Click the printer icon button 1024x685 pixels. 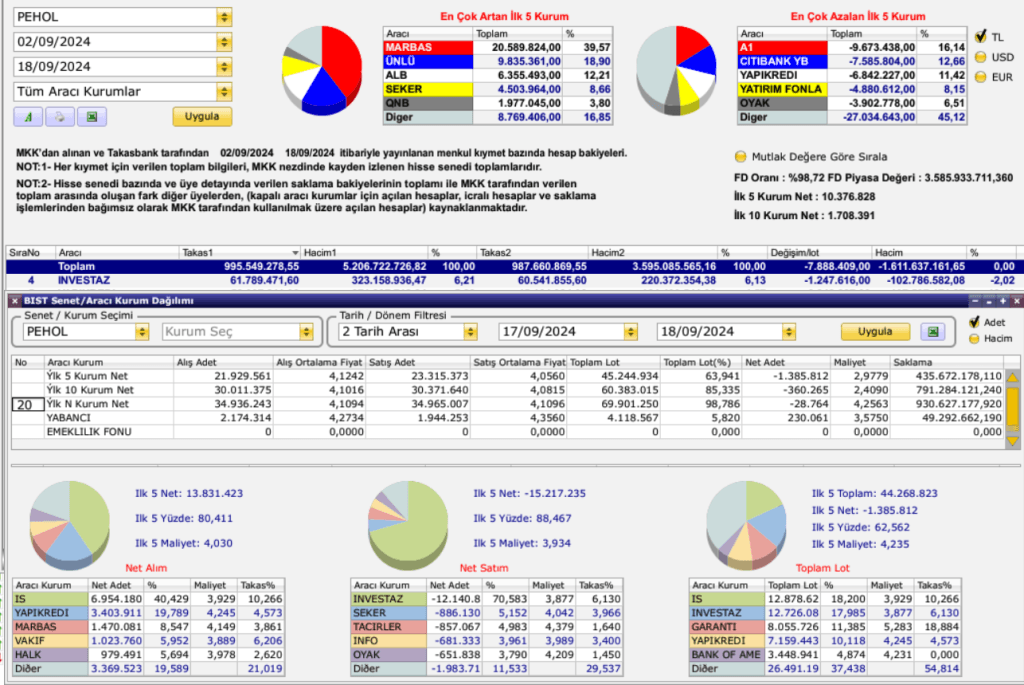(x=59, y=117)
